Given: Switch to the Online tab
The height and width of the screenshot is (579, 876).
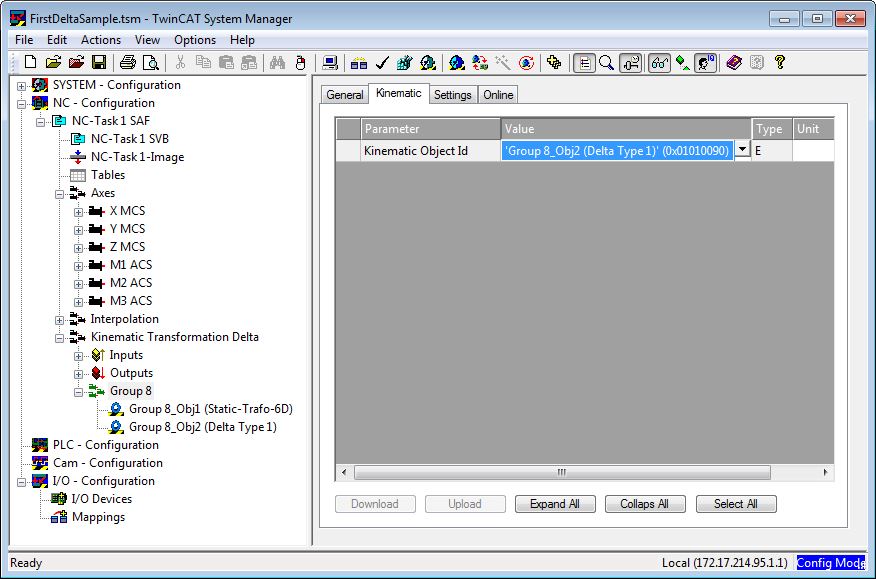Looking at the screenshot, I should point(498,94).
